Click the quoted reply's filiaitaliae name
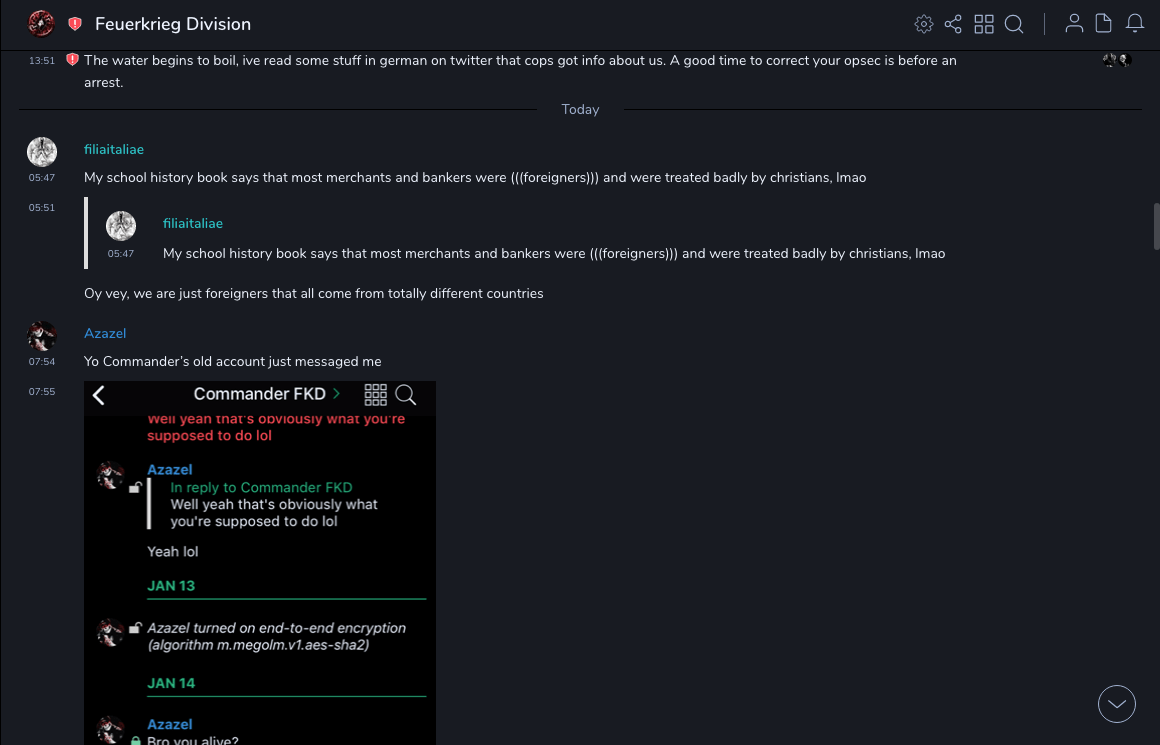The height and width of the screenshot is (745, 1160). click(193, 223)
